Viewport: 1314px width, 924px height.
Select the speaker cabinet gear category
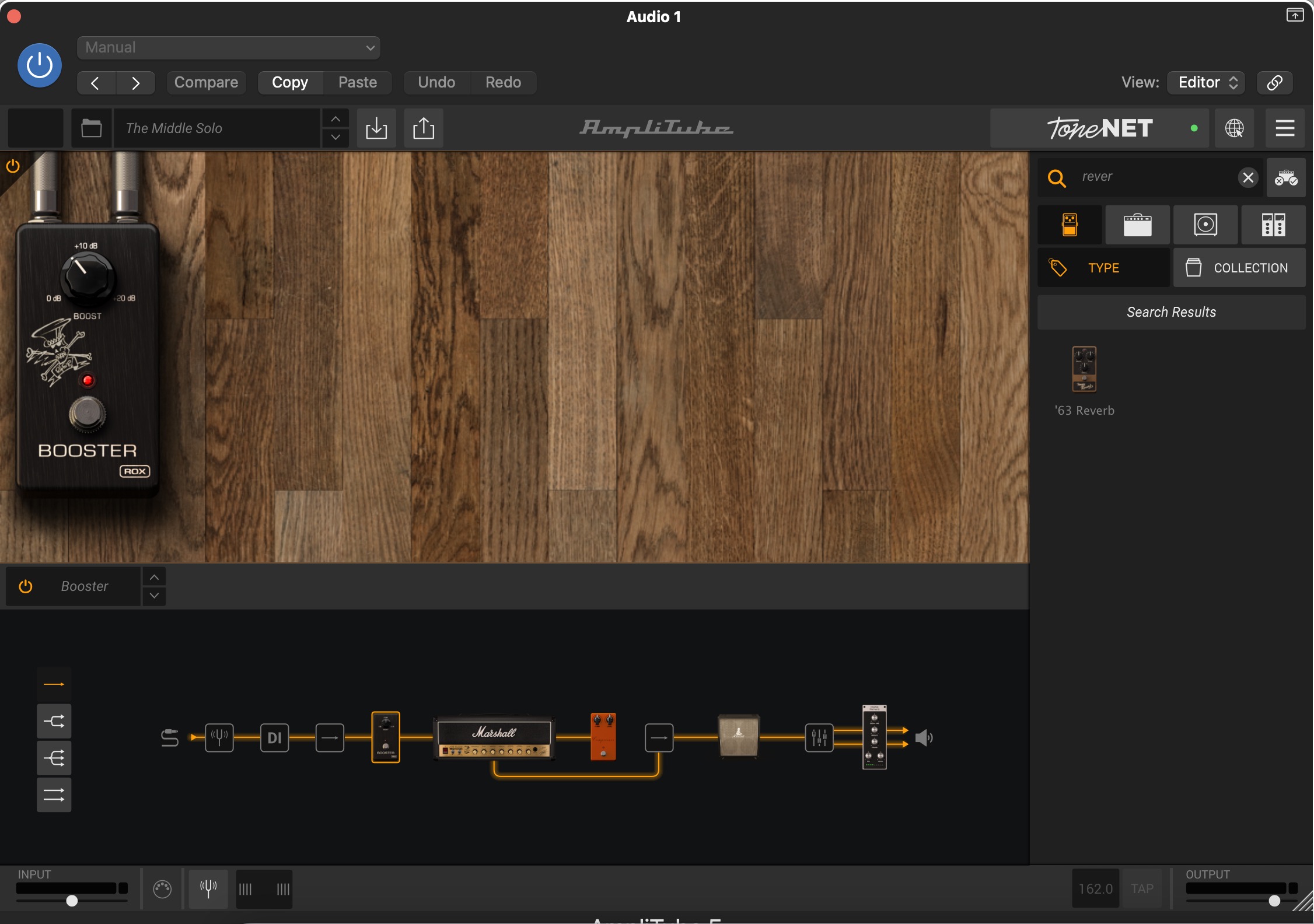[1205, 225]
